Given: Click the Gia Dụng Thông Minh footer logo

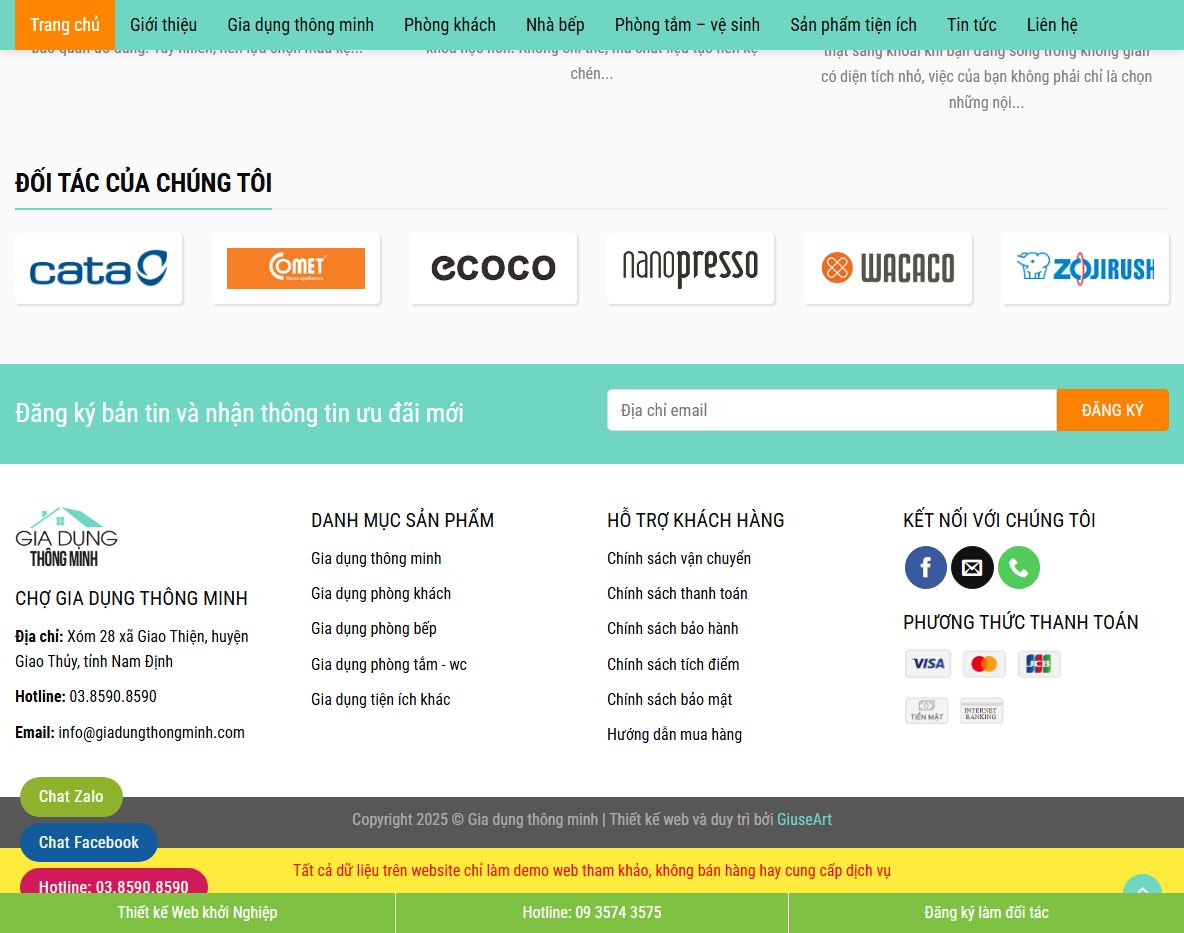Looking at the screenshot, I should [66, 537].
